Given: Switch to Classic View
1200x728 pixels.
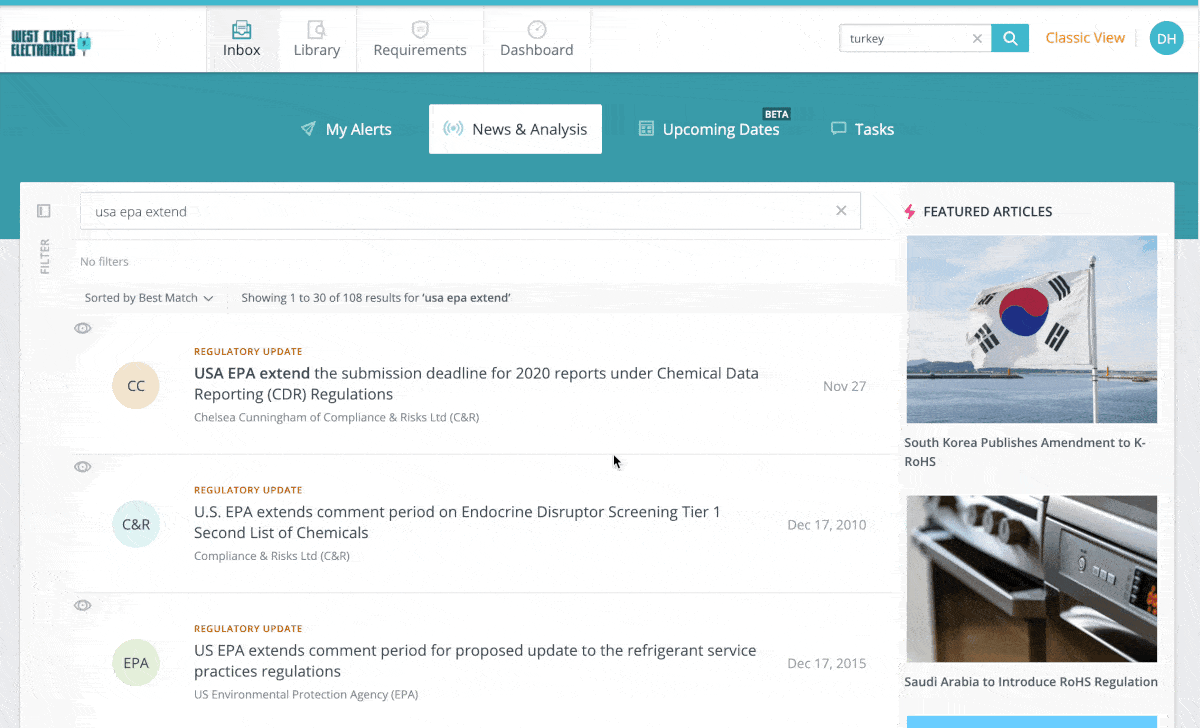Looking at the screenshot, I should [x=1085, y=38].
